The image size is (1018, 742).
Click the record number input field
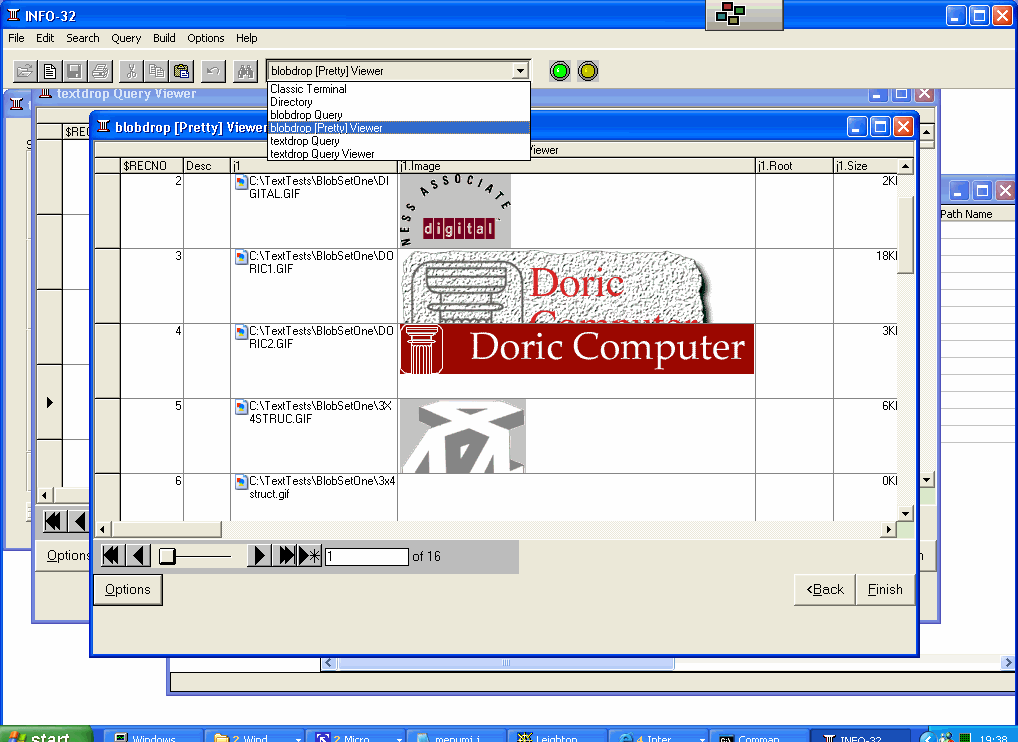point(367,556)
